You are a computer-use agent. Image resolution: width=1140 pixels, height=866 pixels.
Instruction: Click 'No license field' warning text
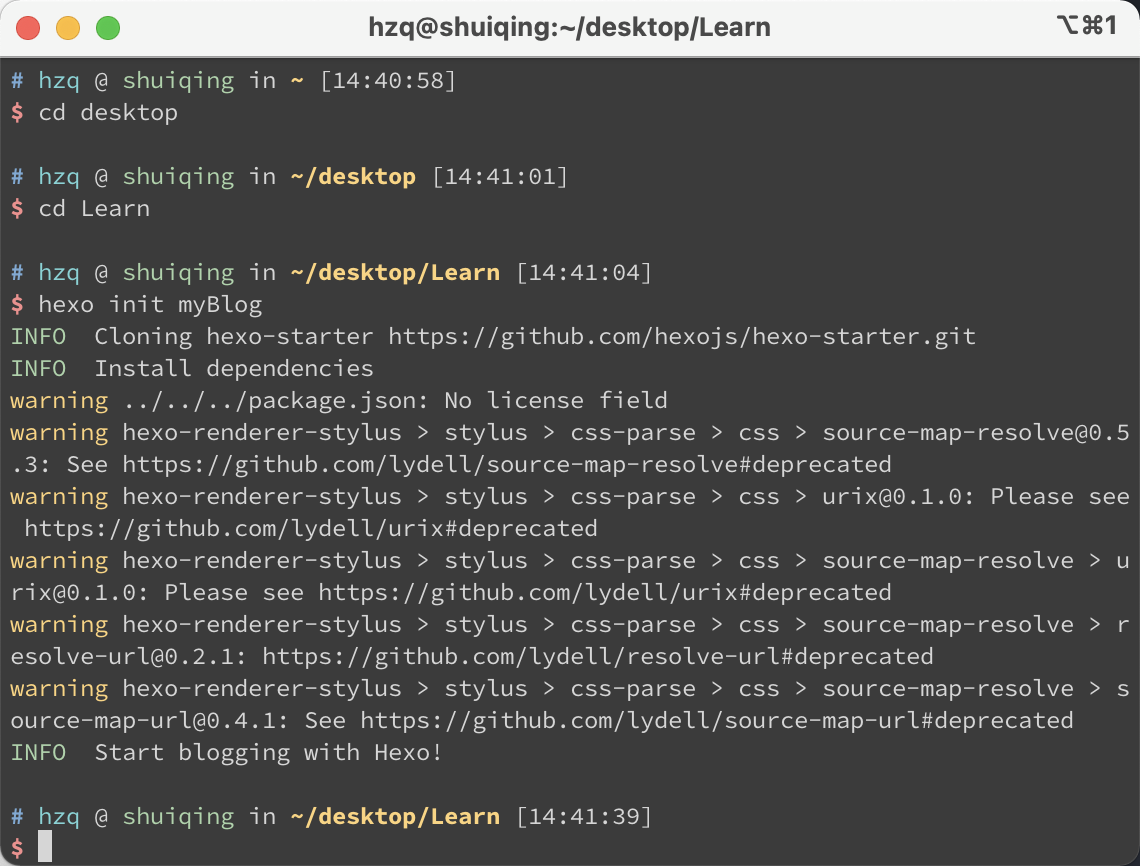(556, 401)
